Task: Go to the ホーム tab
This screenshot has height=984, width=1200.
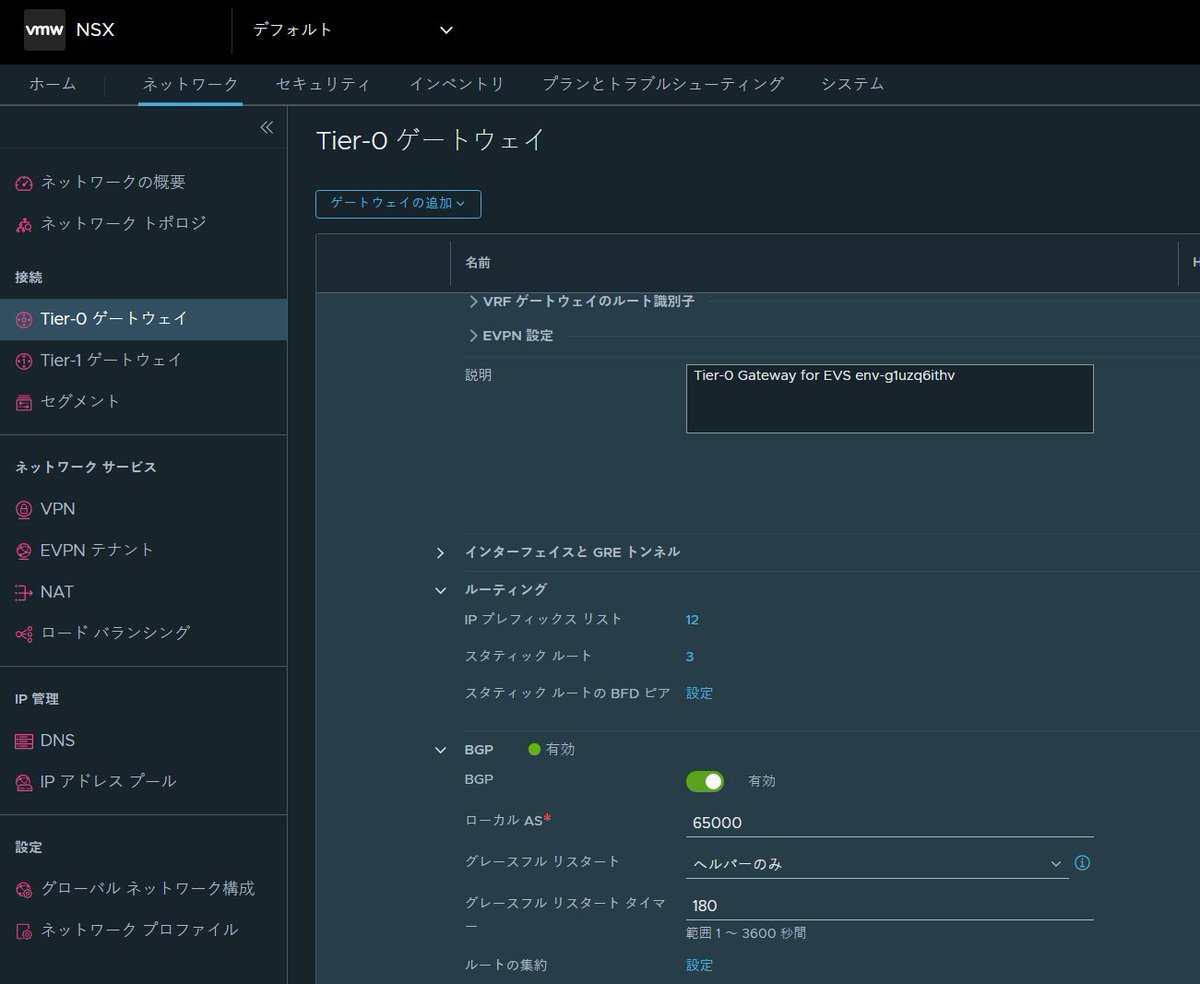Action: 53,84
